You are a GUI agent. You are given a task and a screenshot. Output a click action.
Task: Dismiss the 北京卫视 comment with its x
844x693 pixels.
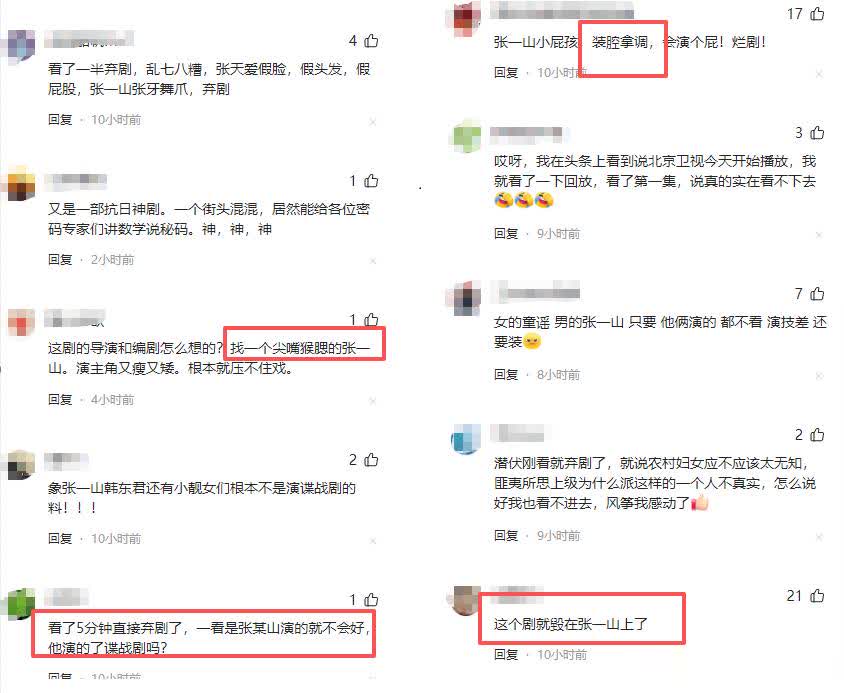coord(819,235)
